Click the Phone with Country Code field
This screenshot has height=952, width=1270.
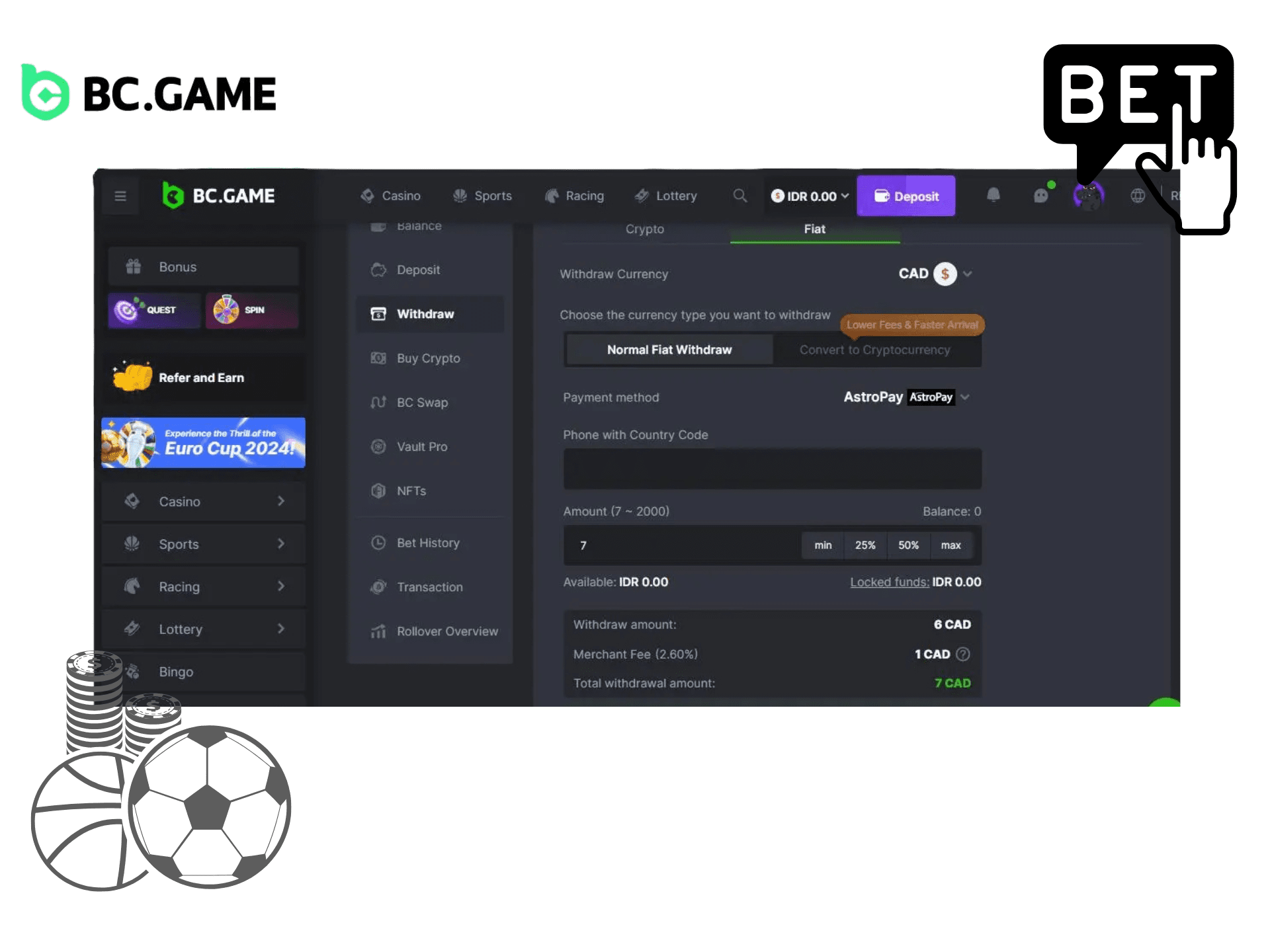click(x=773, y=469)
